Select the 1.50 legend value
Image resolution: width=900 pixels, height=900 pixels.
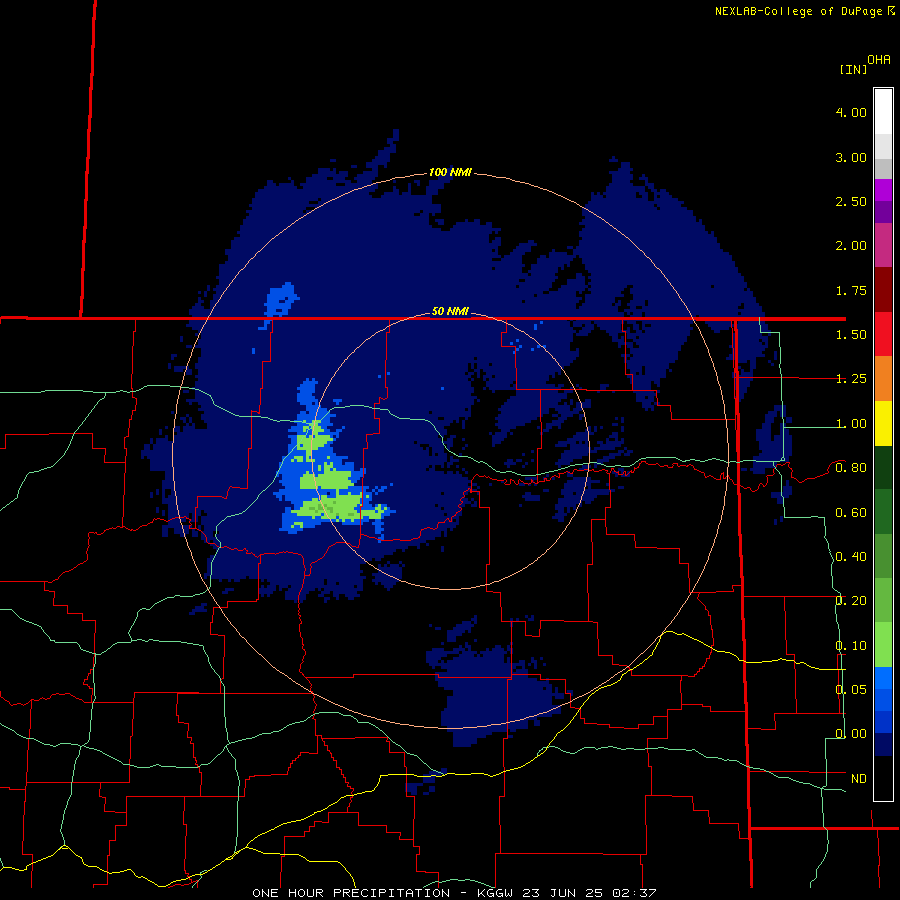[x=851, y=335]
